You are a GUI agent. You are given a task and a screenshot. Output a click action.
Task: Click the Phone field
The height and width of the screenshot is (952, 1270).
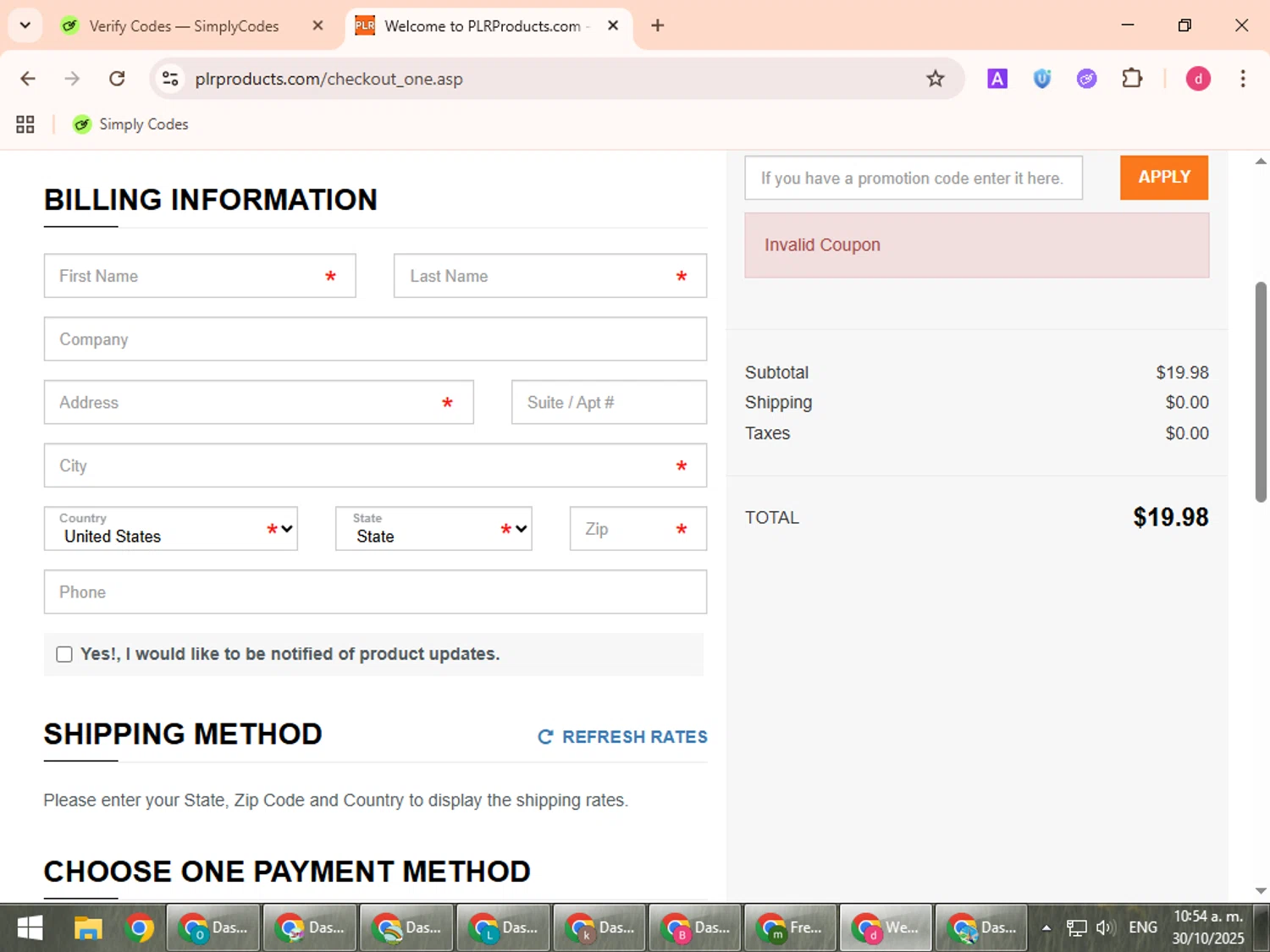(x=375, y=592)
